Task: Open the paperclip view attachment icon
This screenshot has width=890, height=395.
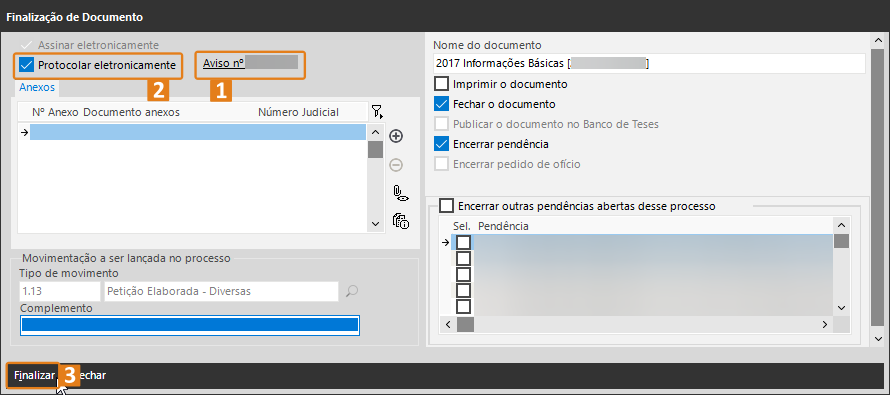Action: click(x=400, y=194)
